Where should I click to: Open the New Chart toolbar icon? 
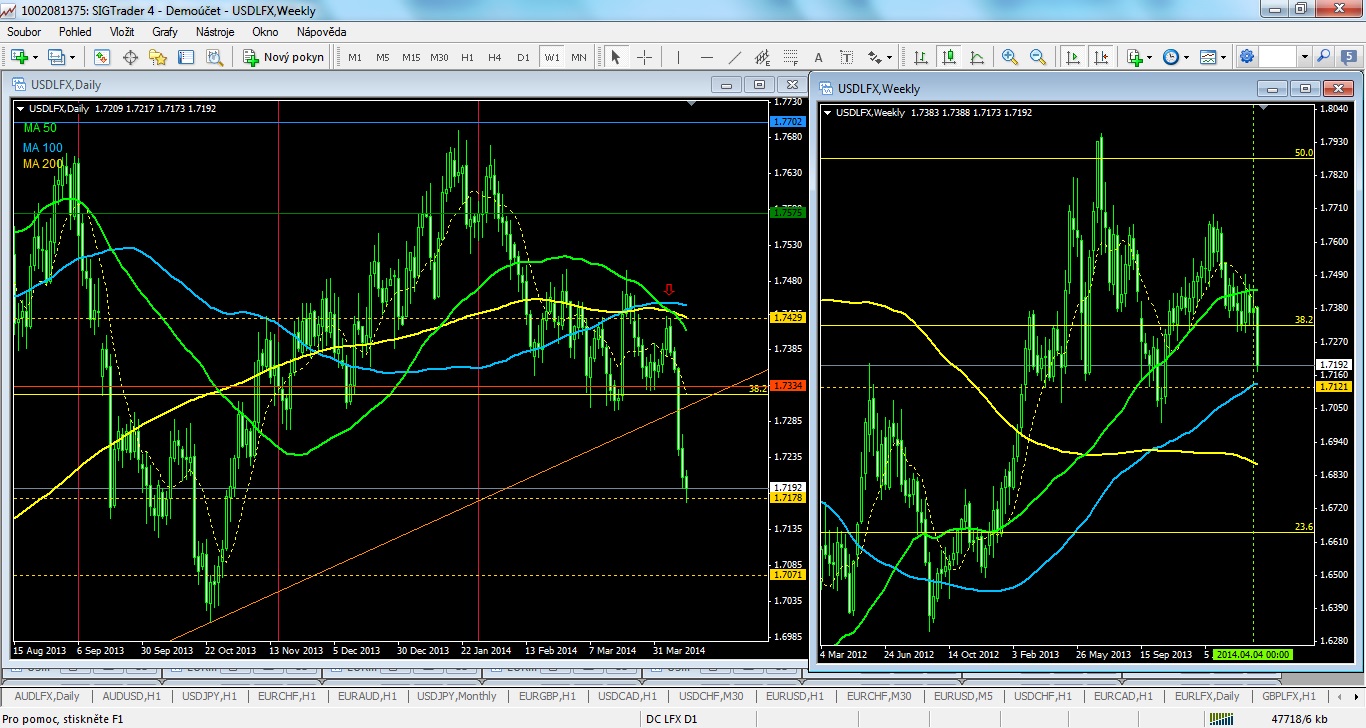[18, 57]
